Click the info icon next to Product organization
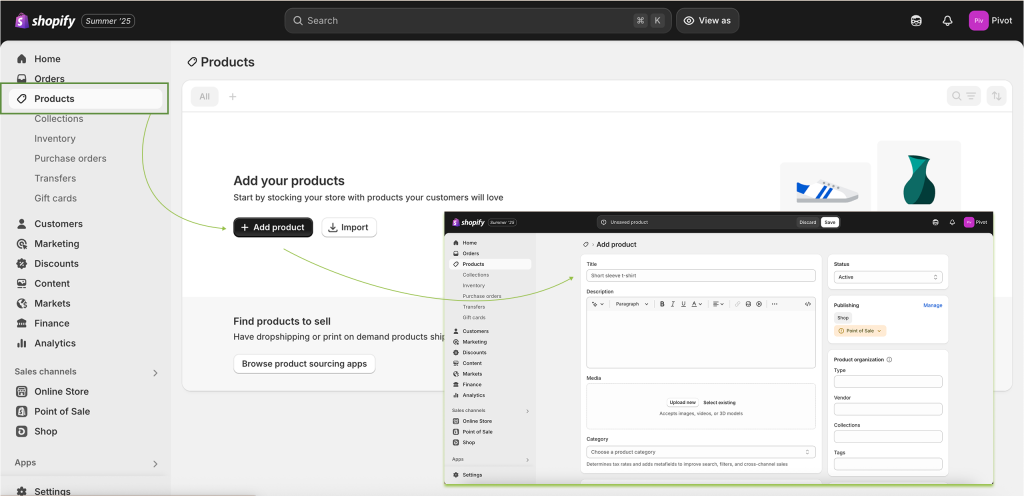This screenshot has width=1024, height=496. [x=889, y=360]
